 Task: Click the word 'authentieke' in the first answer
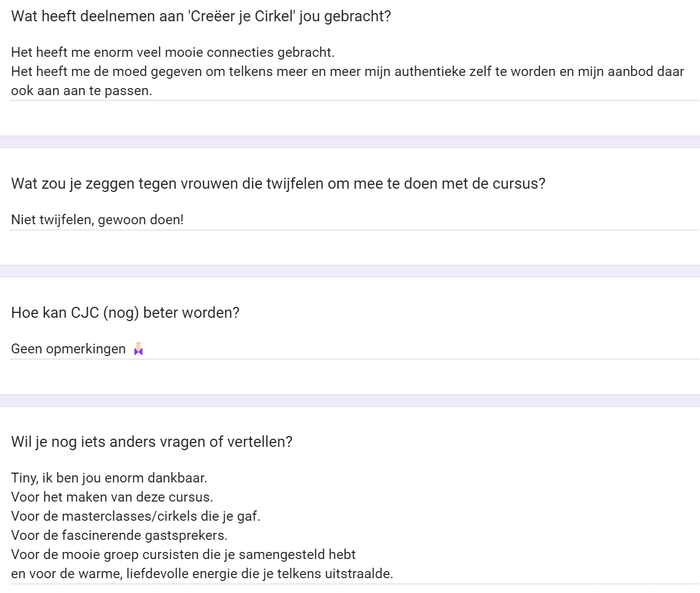click(430, 71)
